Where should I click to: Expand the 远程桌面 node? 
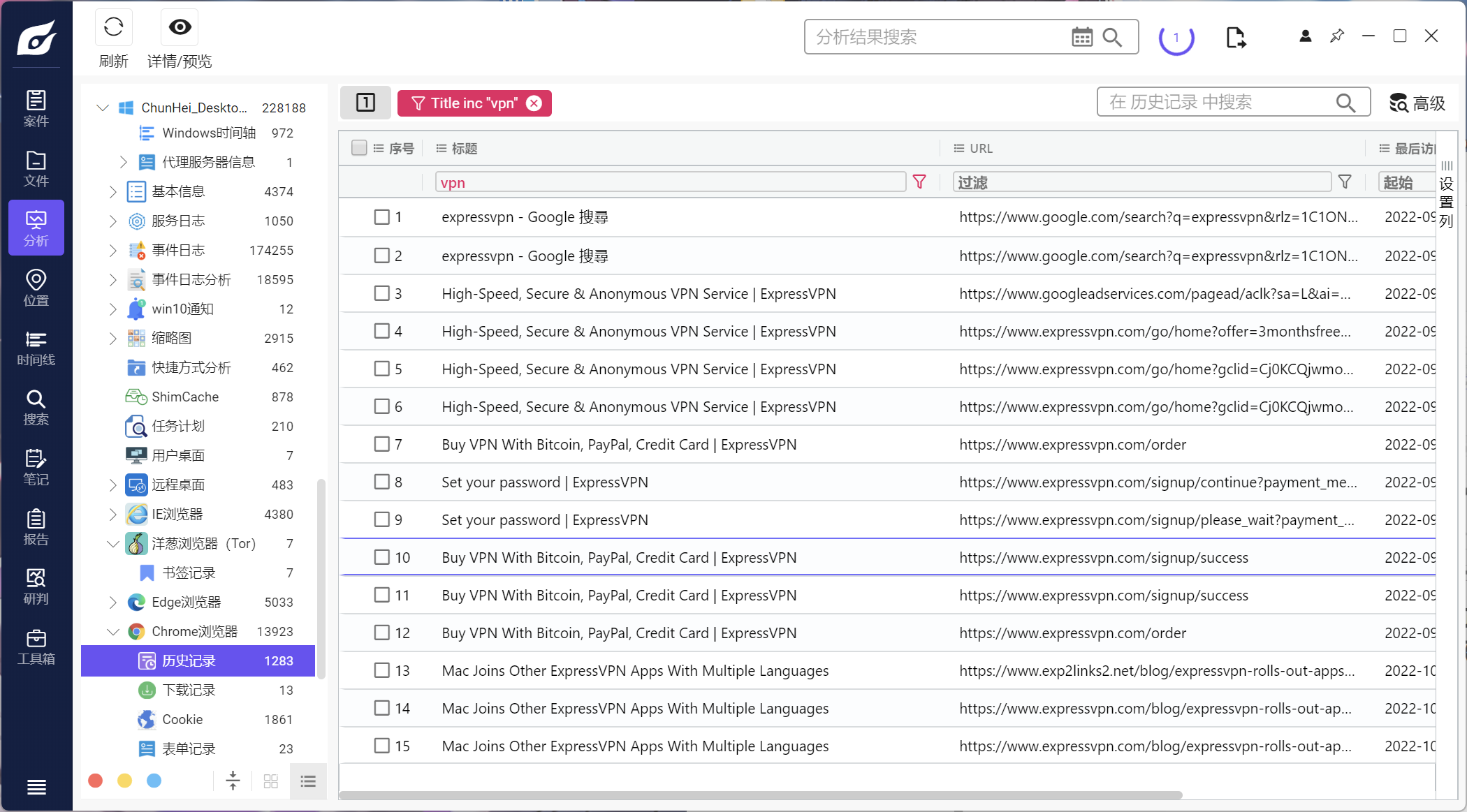point(112,485)
